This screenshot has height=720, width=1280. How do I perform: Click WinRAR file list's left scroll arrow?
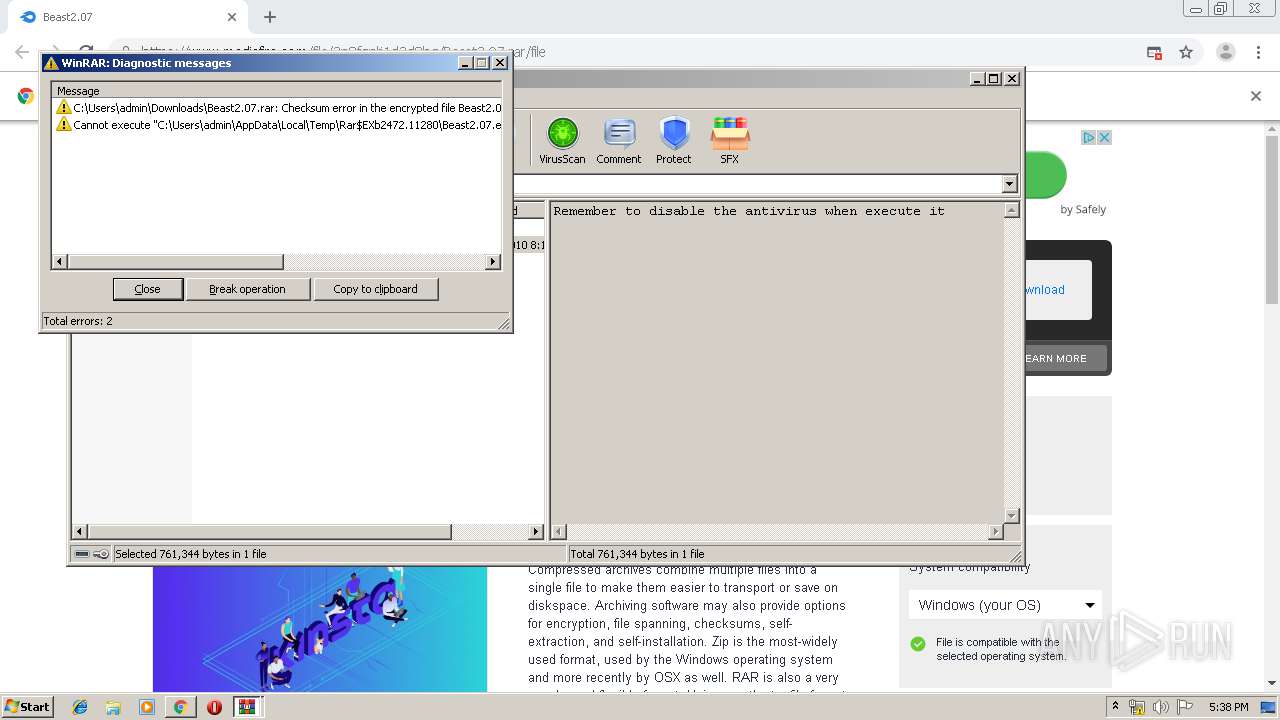click(80, 532)
